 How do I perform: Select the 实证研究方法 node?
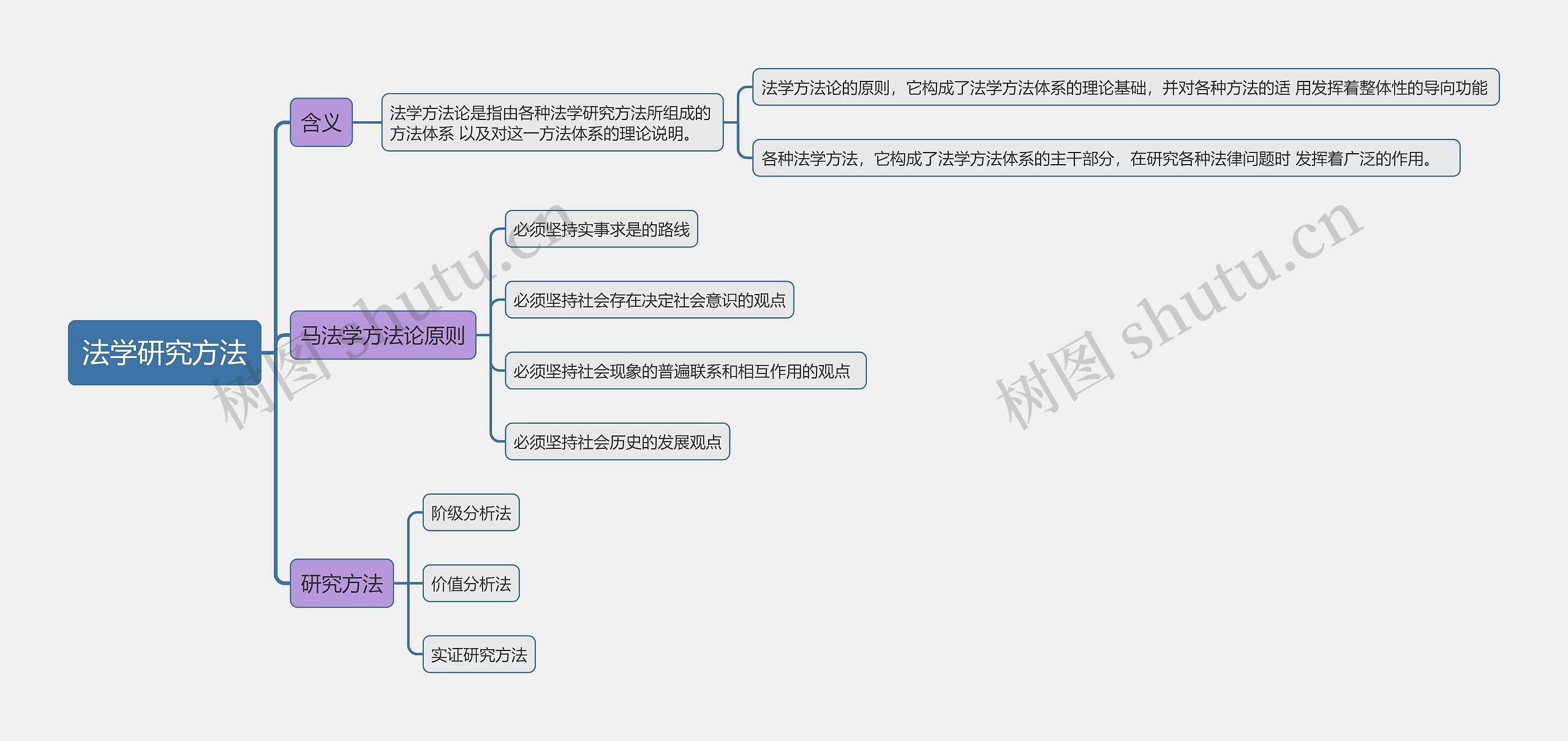[478, 654]
